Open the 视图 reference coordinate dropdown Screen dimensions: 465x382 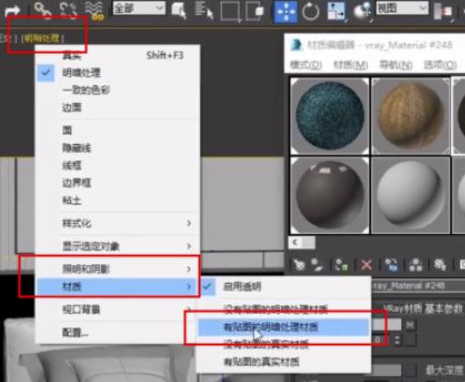pyautogui.click(x=402, y=8)
